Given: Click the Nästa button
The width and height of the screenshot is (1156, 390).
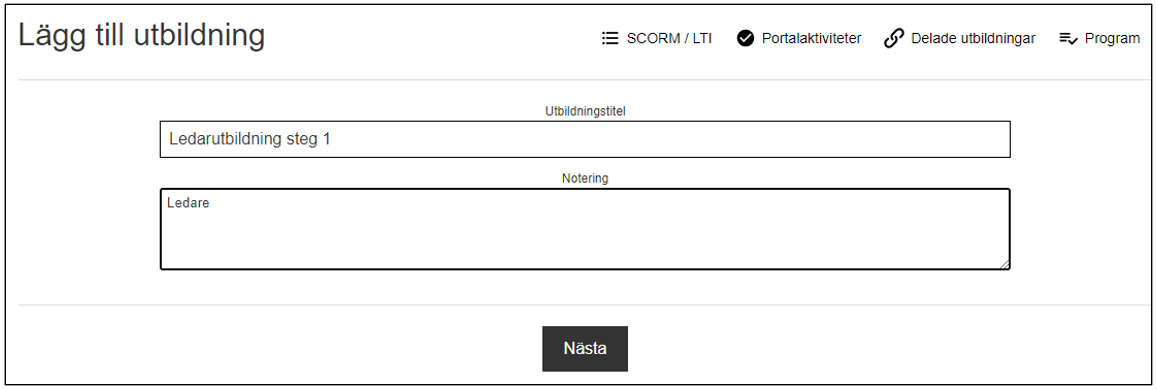Looking at the screenshot, I should pyautogui.click(x=585, y=349).
